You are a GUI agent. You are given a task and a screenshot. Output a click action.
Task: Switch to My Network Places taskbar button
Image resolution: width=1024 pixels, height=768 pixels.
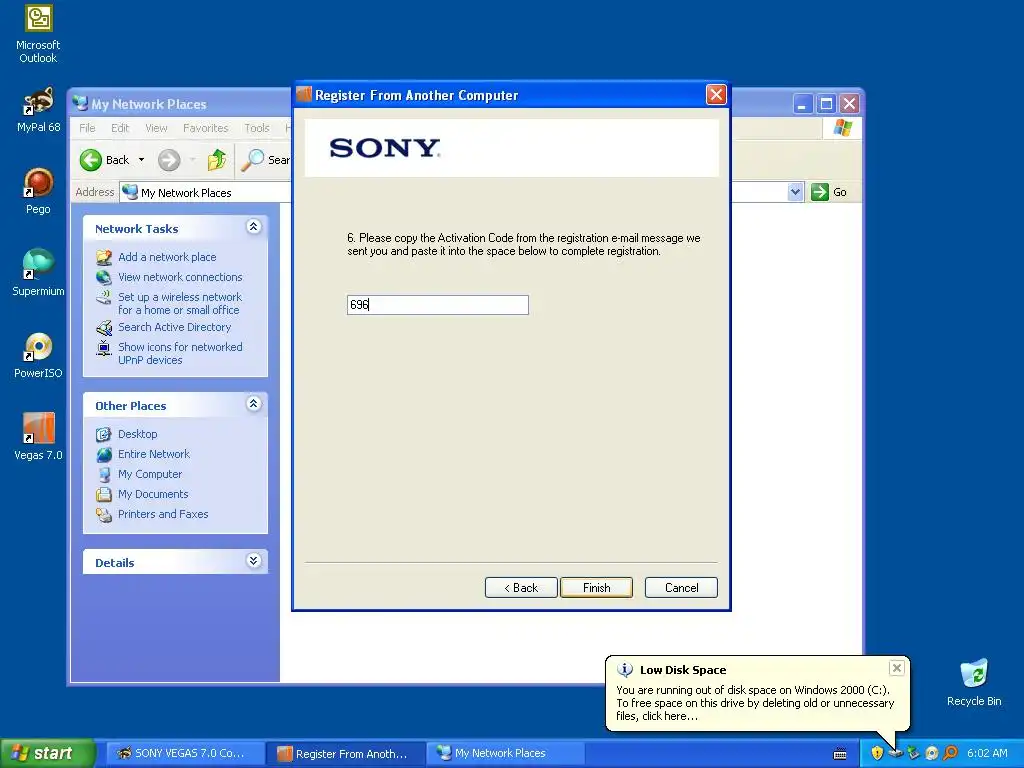tap(504, 753)
